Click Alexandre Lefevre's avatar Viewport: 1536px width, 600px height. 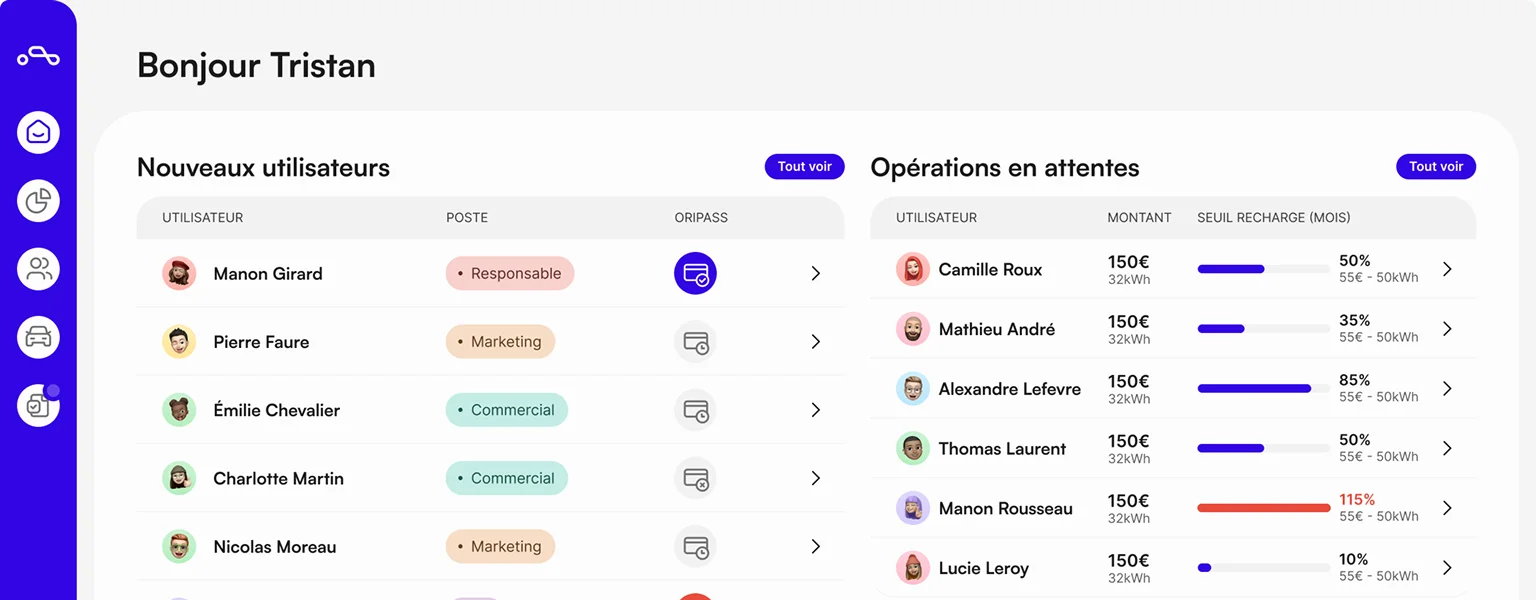pos(913,389)
